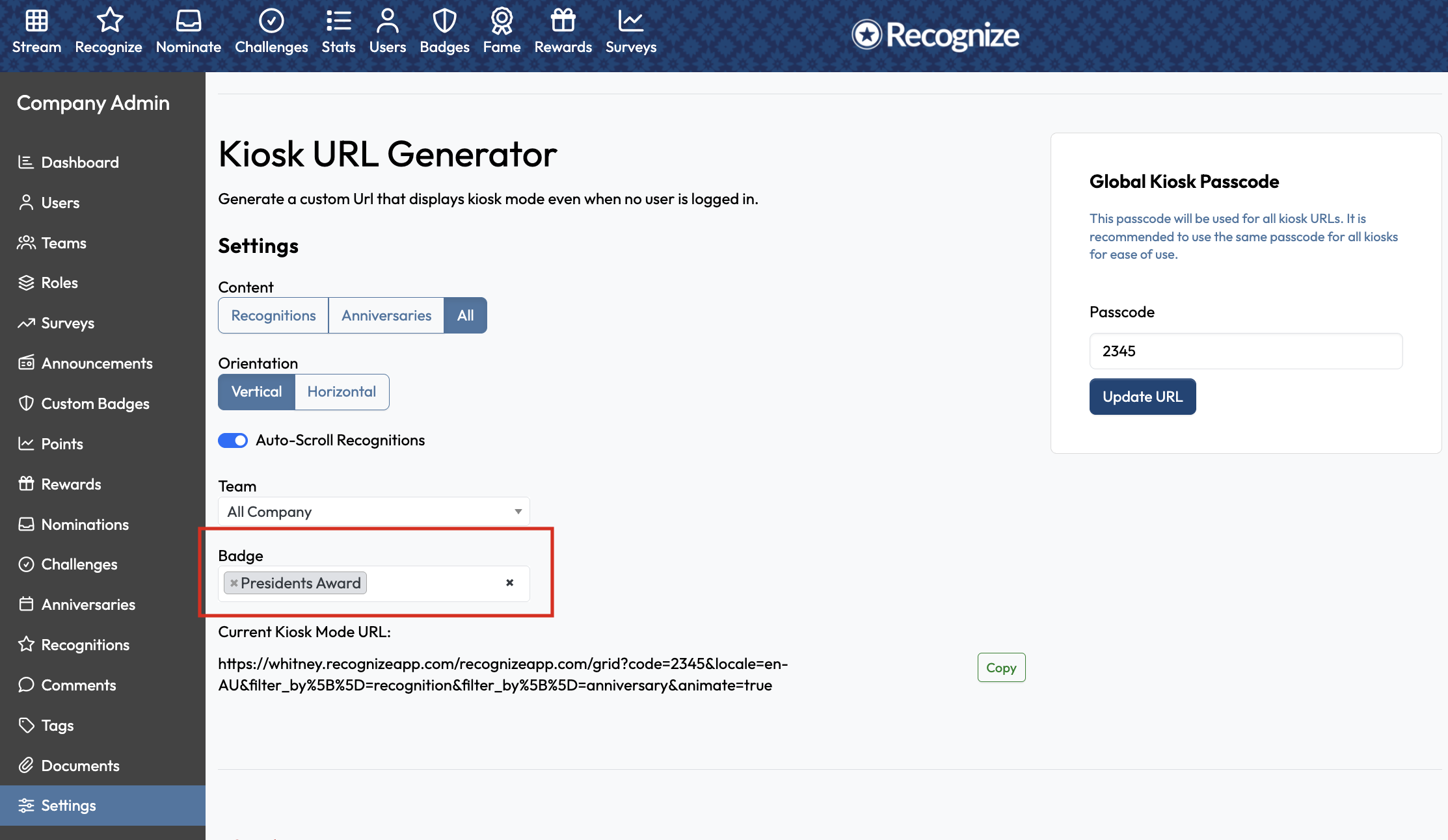Open the Stream grid icon in top nav

(x=36, y=21)
